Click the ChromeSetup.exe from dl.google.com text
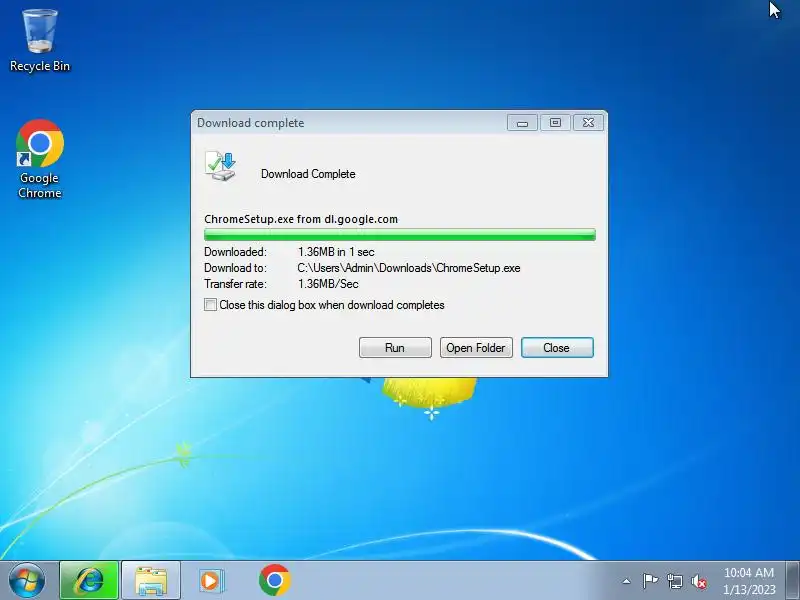 coord(301,219)
